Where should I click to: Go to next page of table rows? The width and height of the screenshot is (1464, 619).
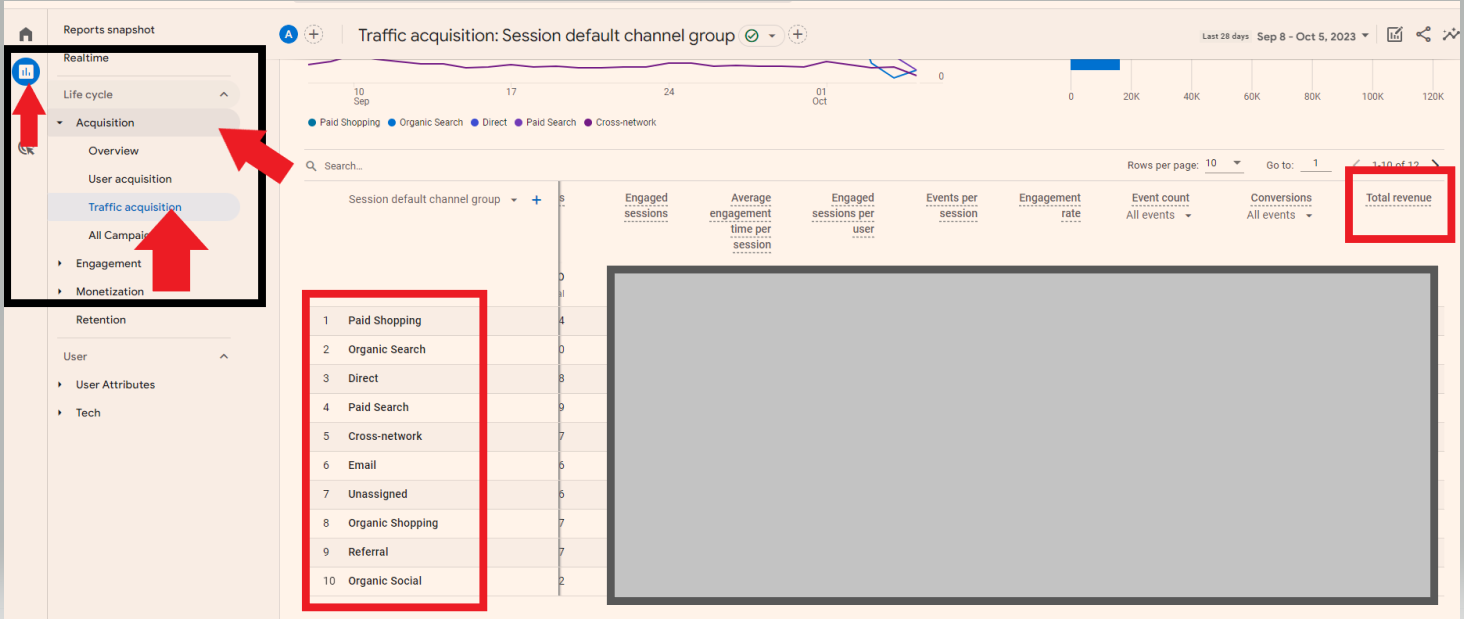coord(1436,165)
